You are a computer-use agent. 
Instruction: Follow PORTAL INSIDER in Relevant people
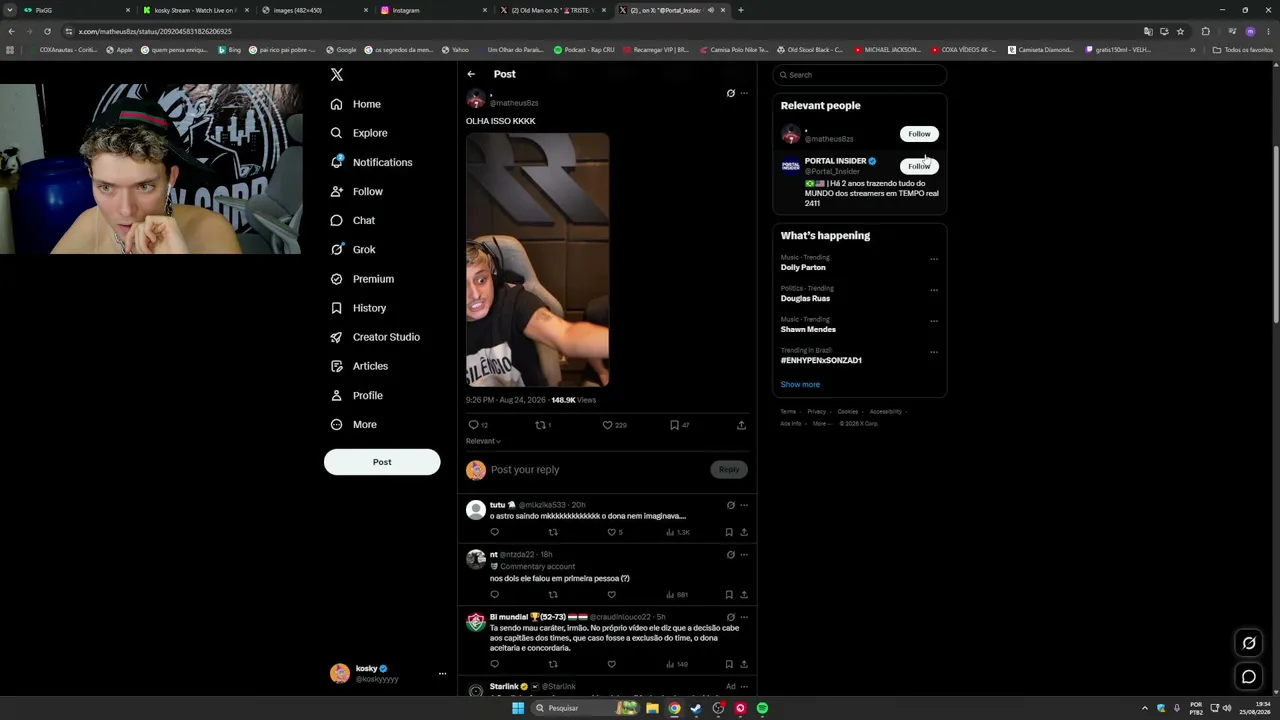click(x=919, y=166)
